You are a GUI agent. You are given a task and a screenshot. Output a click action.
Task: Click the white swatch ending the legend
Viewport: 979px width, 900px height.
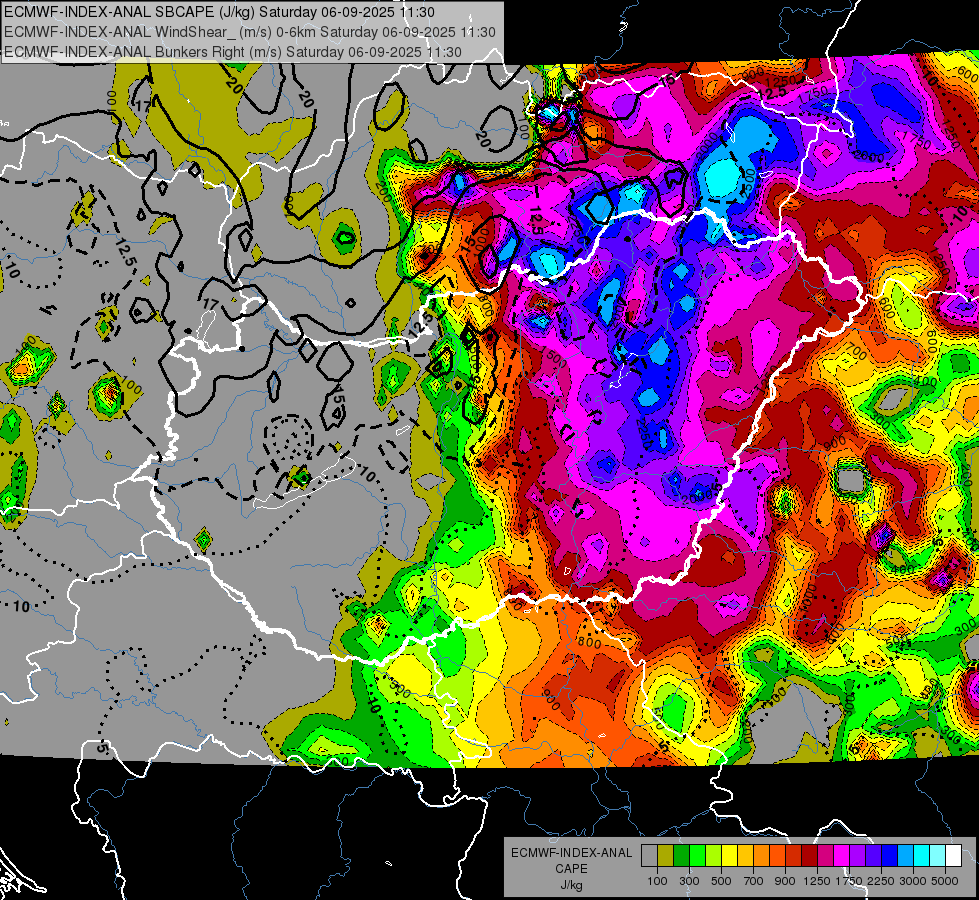[x=954, y=856]
